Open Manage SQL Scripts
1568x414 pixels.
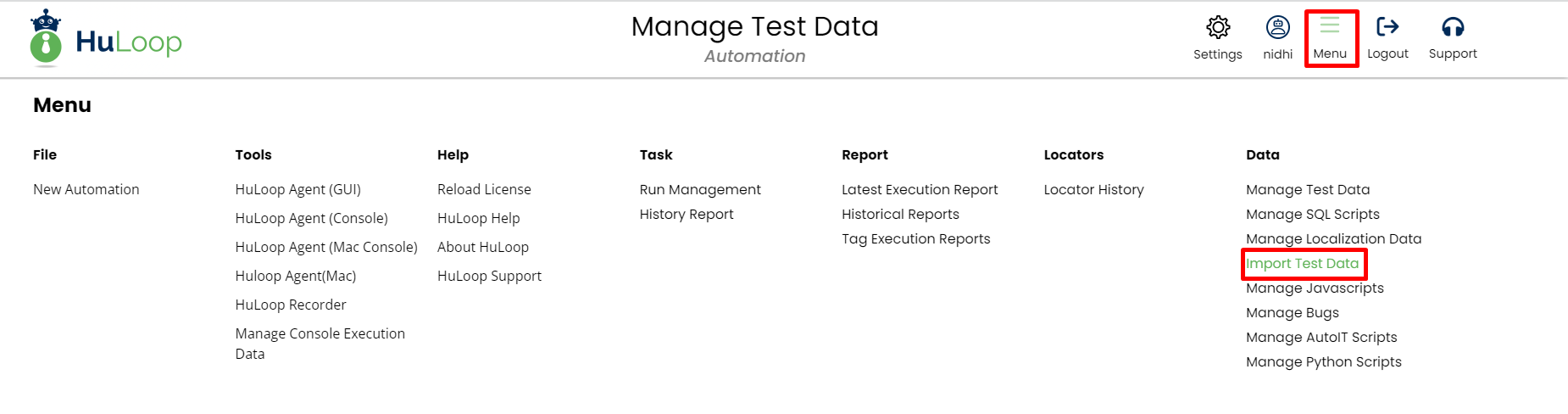1313,214
